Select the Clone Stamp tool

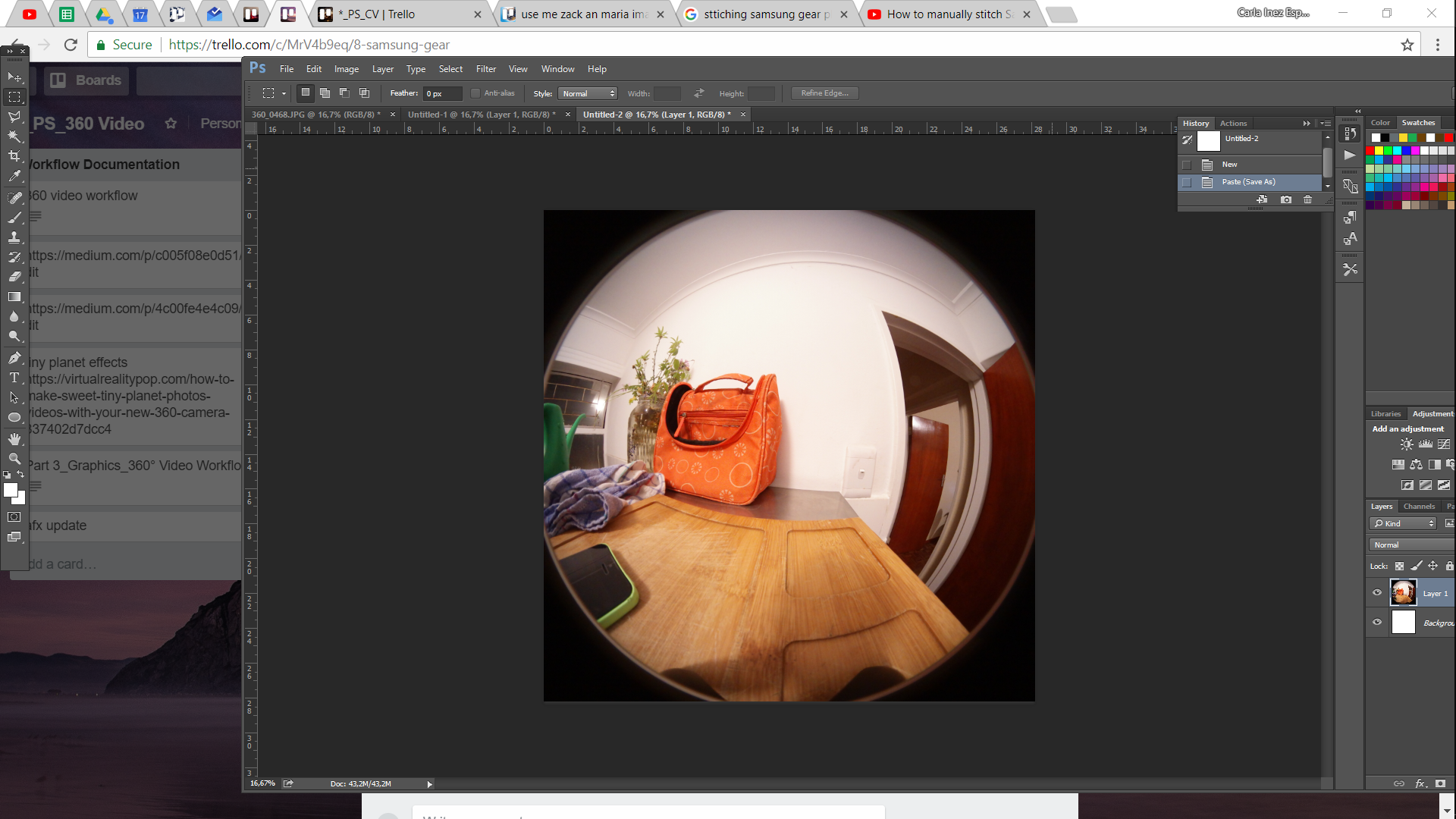point(14,237)
